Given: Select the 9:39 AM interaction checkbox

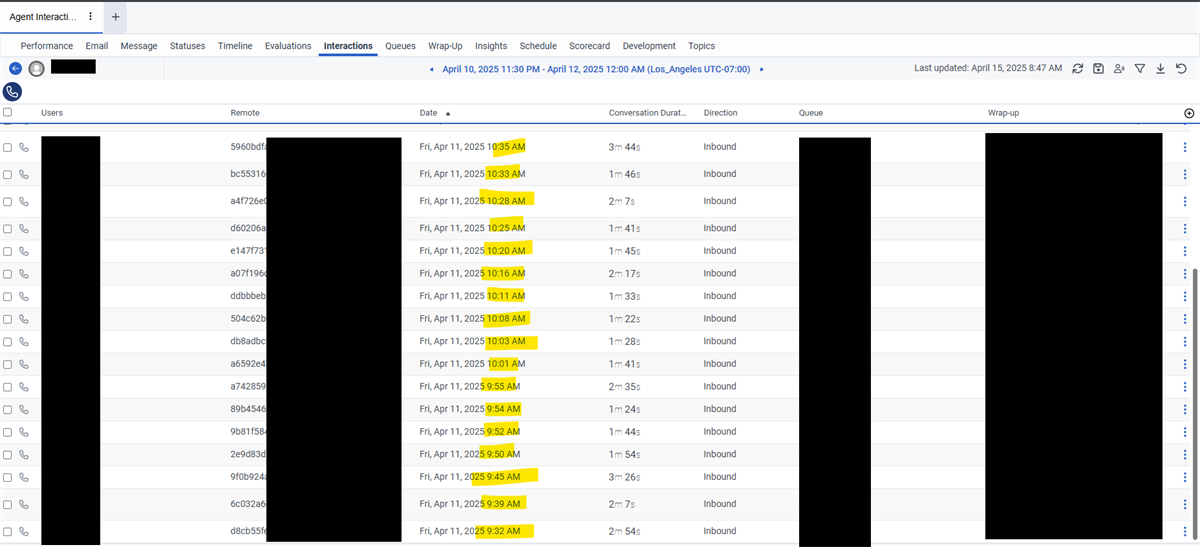Looking at the screenshot, I should 8,504.
